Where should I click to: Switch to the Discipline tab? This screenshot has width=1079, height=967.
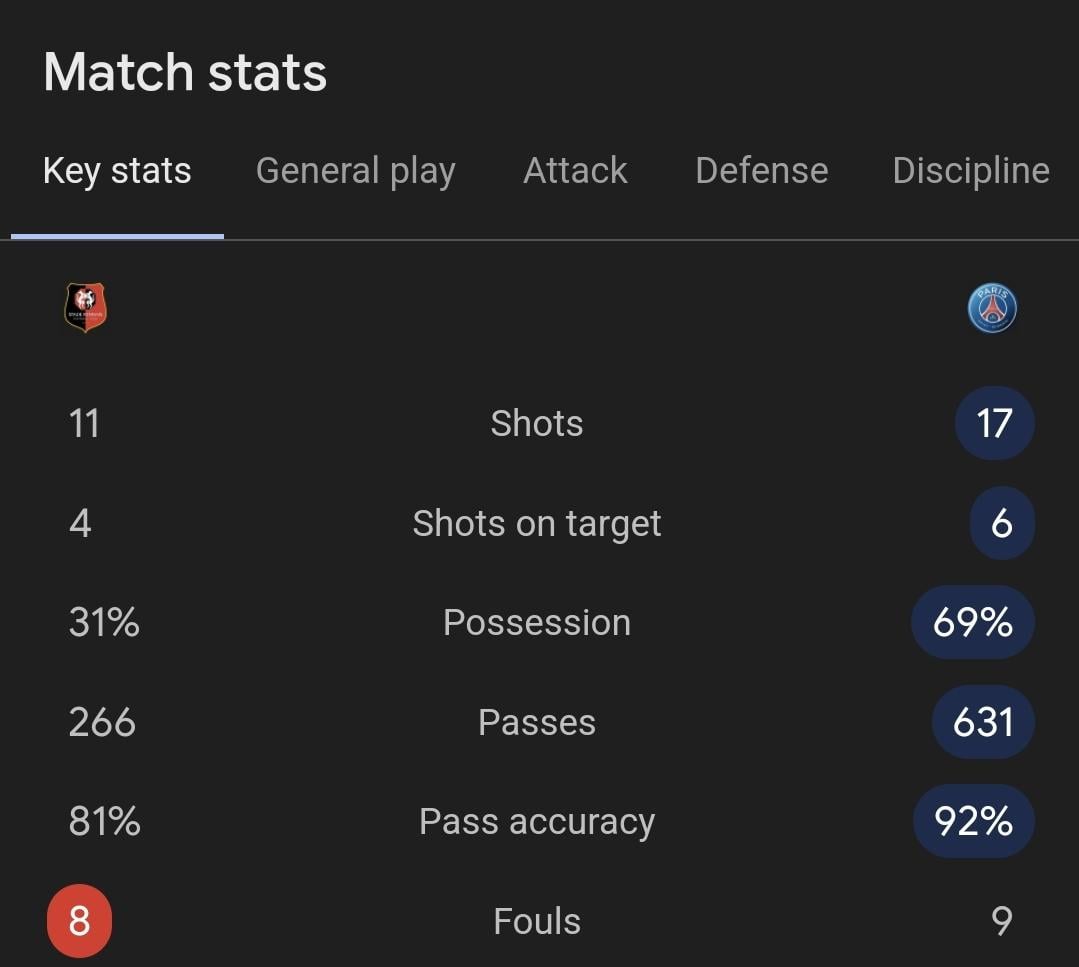tap(970, 171)
